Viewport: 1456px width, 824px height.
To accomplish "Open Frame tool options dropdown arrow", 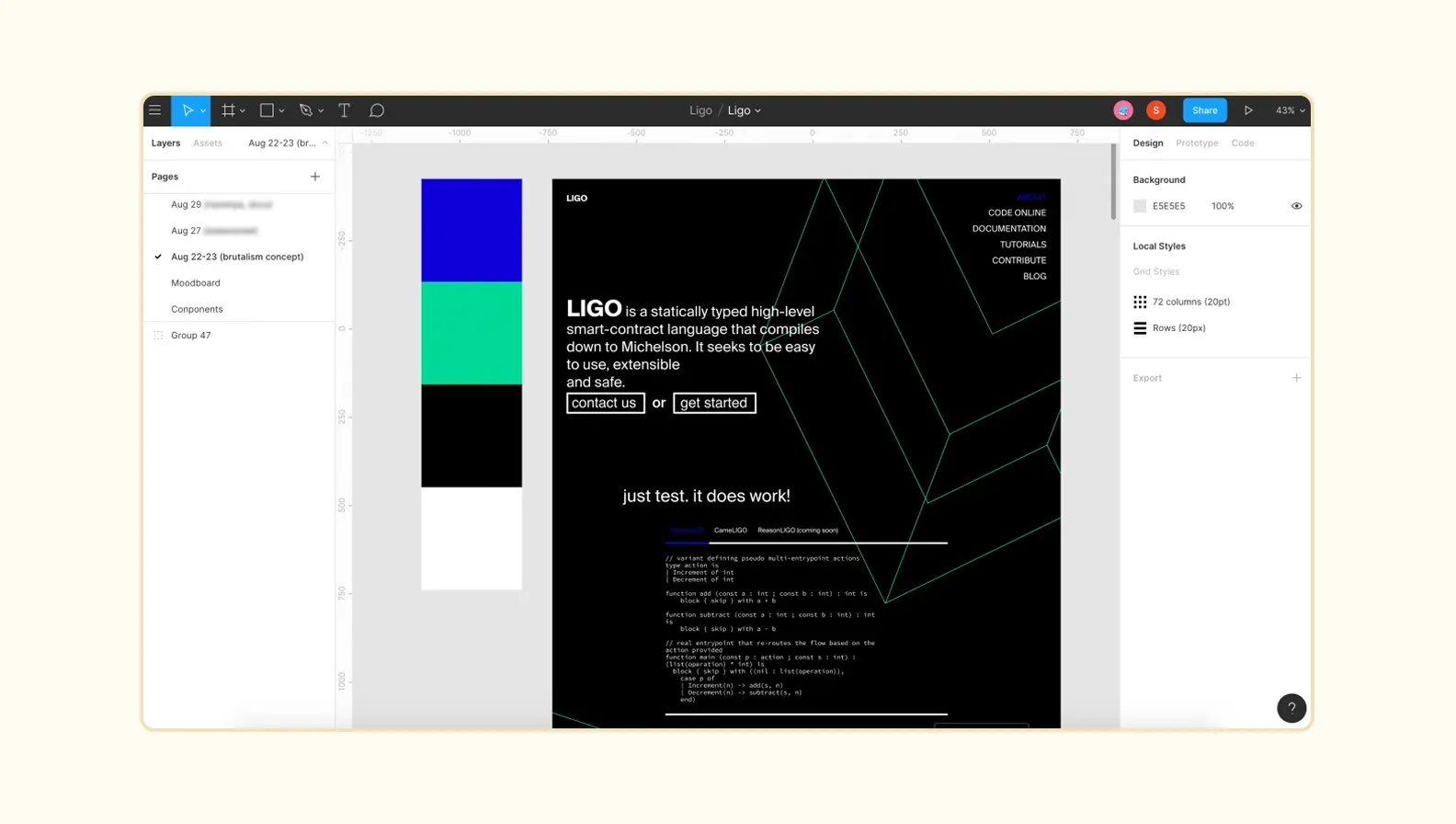I will [243, 111].
